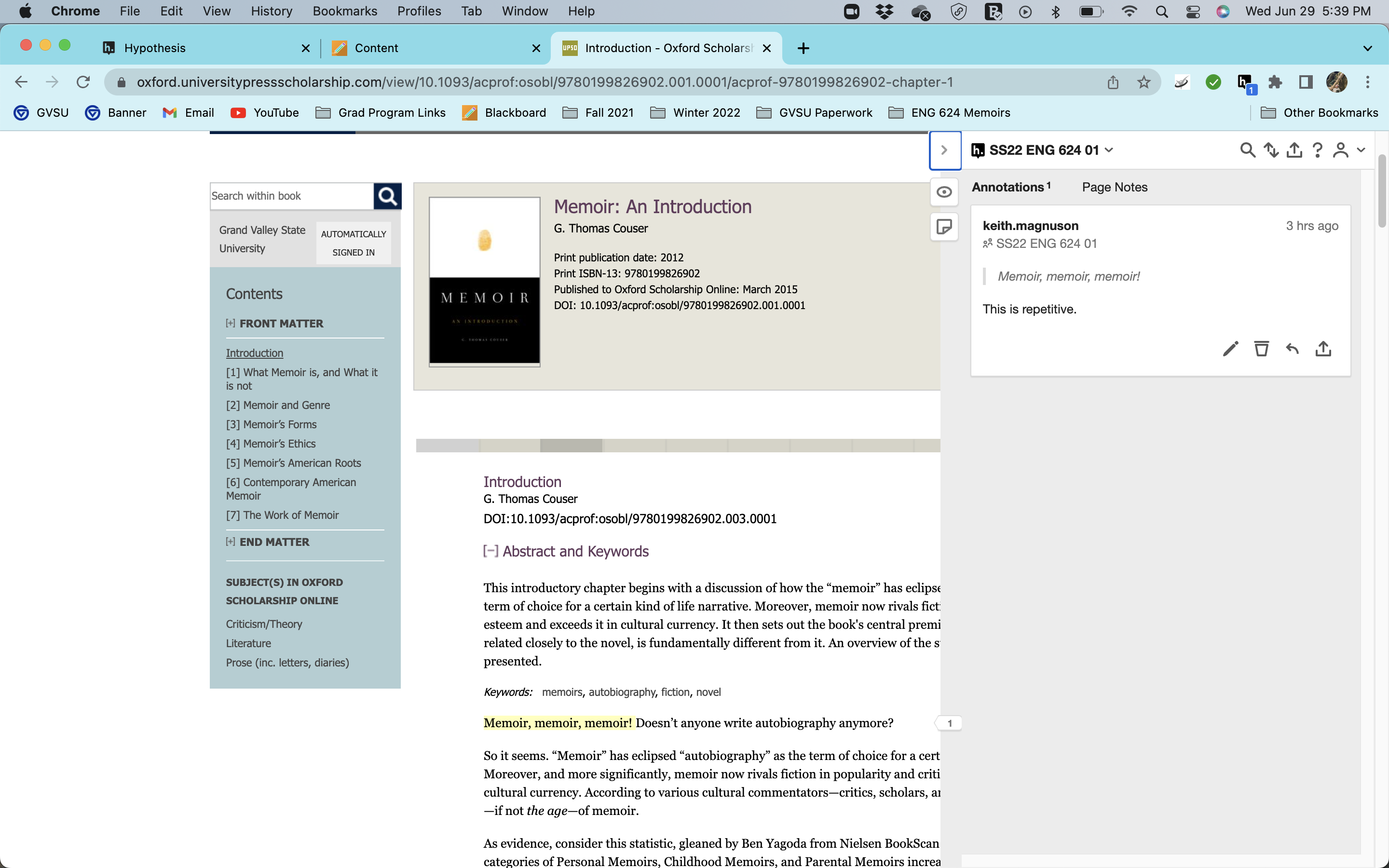
Task: Open Chrome extensions puzzle icon
Action: click(1275, 82)
